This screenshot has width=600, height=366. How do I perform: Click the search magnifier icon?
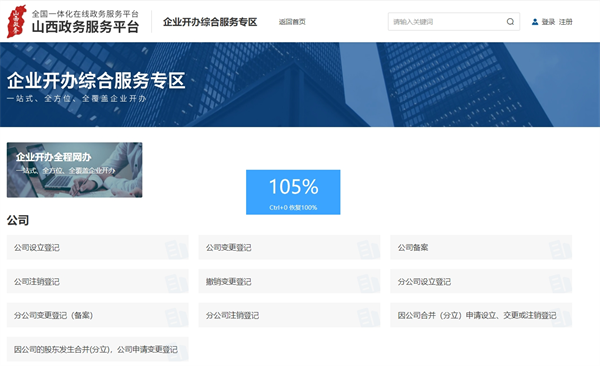point(510,22)
